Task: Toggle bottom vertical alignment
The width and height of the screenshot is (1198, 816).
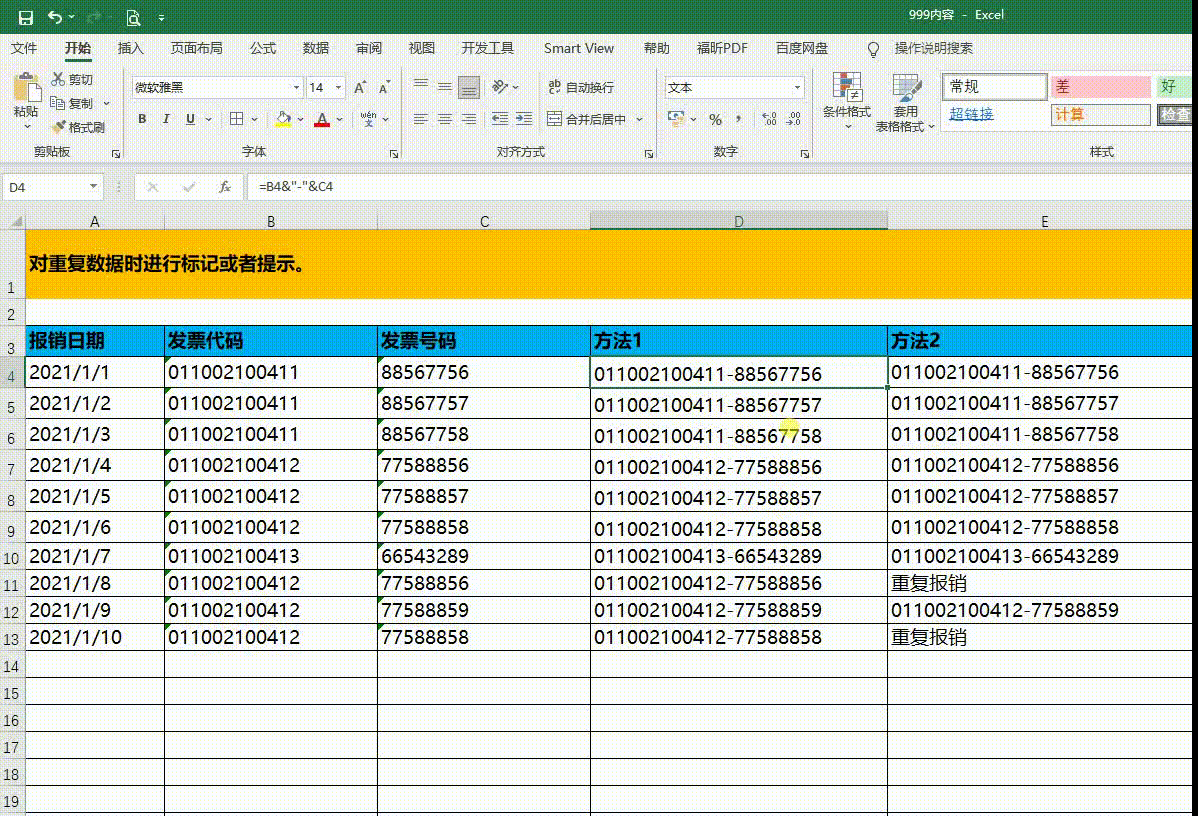Action: [x=469, y=87]
